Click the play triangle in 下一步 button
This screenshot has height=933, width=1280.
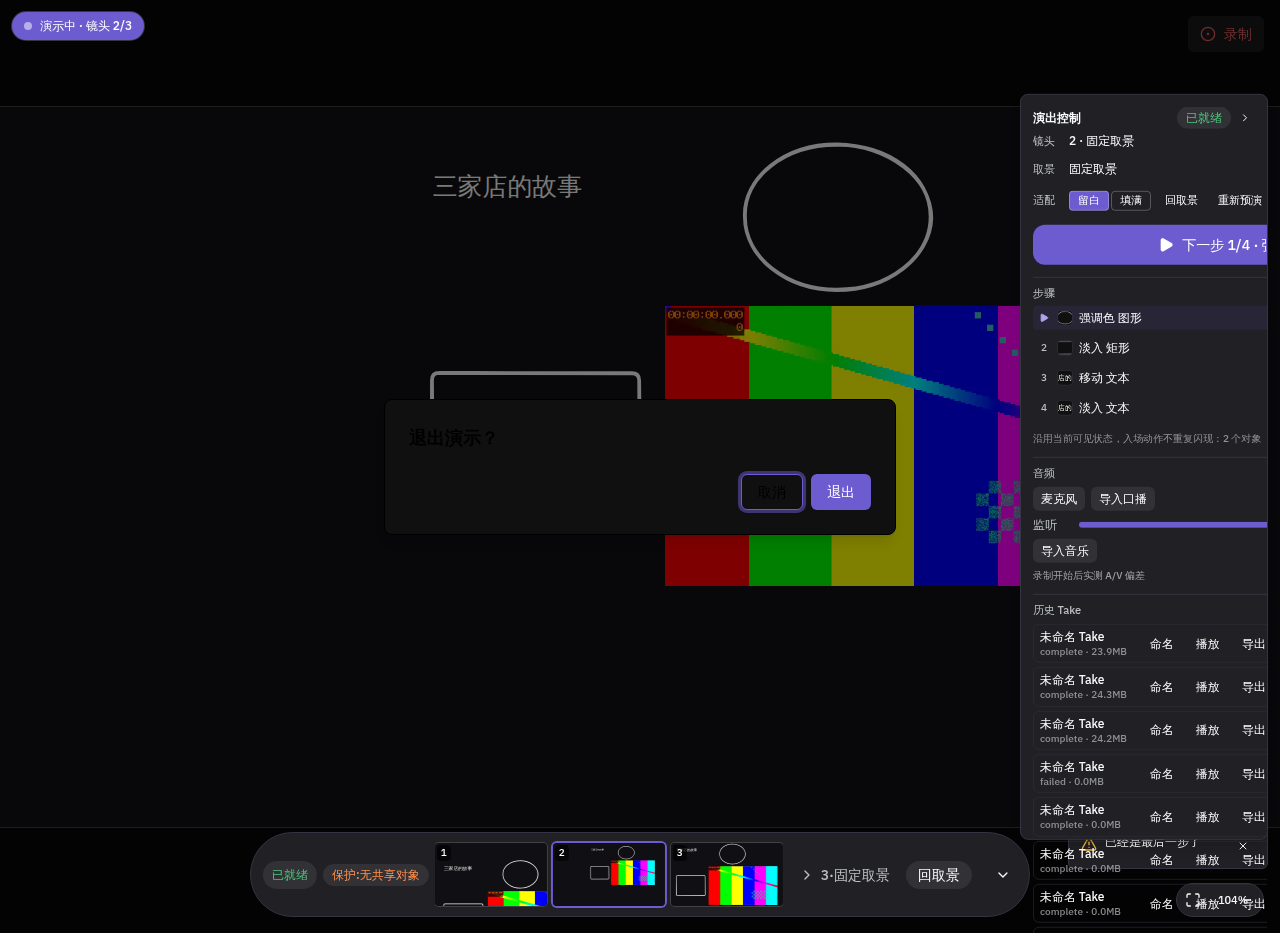tap(1166, 245)
